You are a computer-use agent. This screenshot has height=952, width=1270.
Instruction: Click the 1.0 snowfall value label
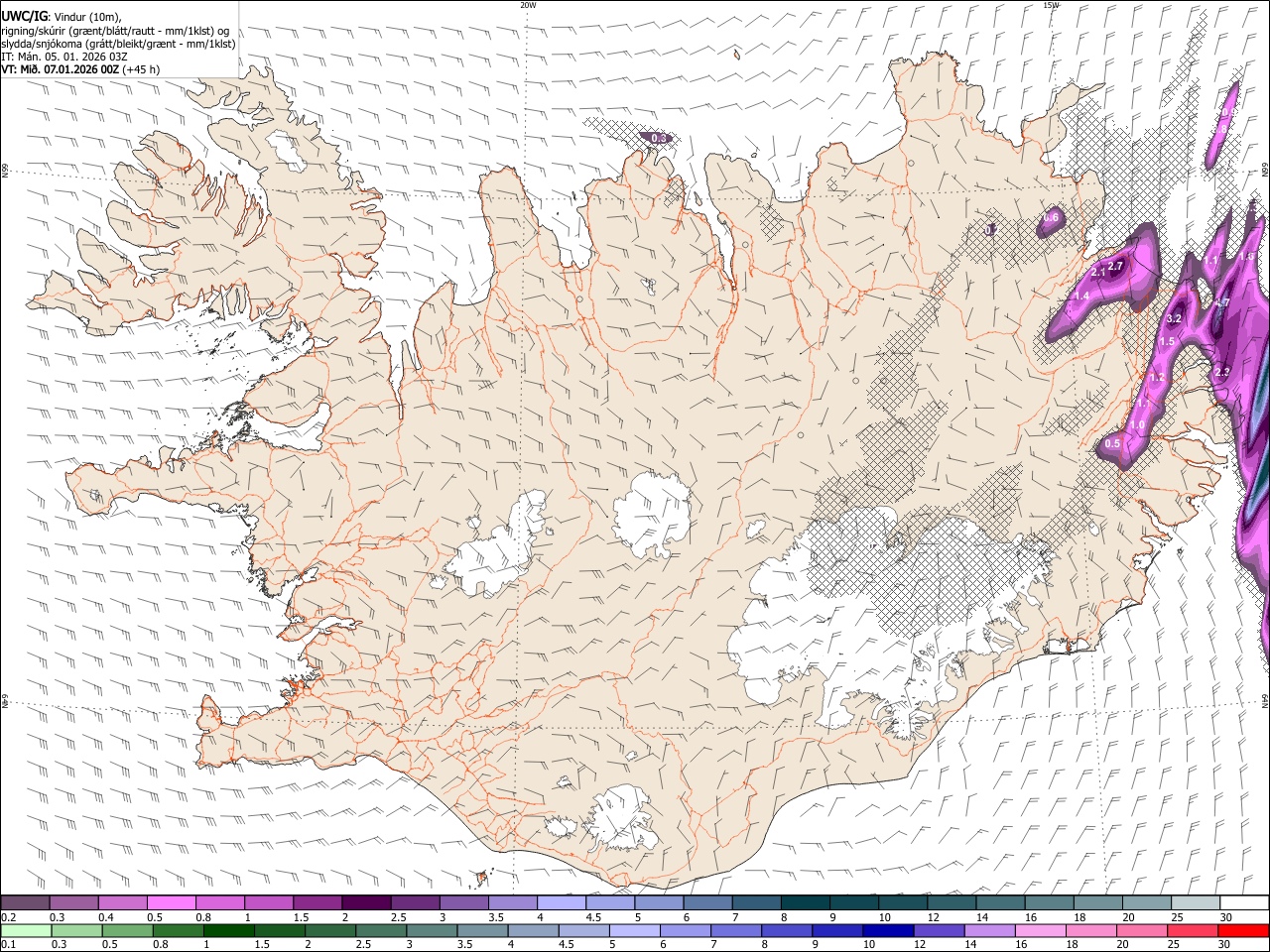(1137, 424)
